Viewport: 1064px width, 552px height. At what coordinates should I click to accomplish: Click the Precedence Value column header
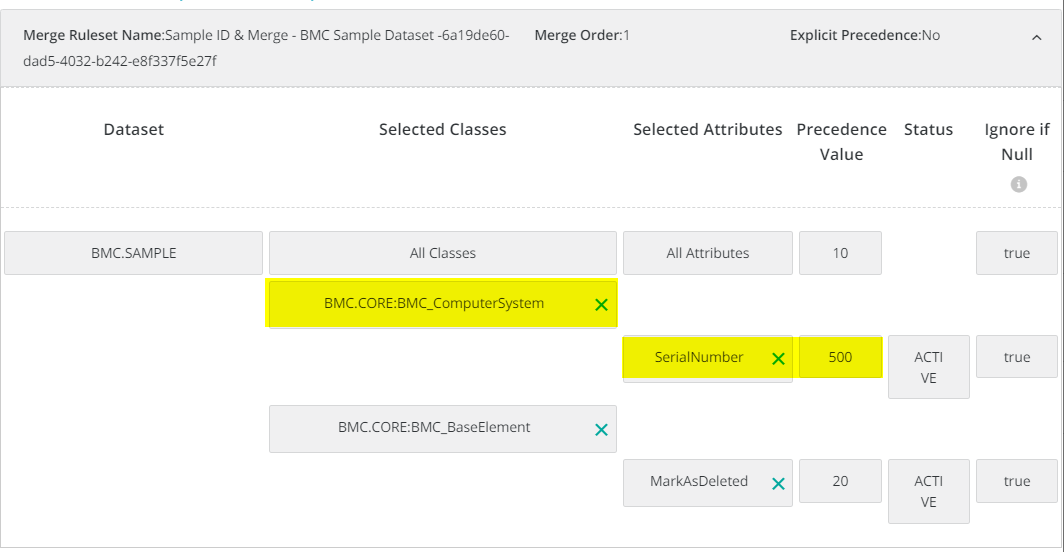(x=841, y=142)
